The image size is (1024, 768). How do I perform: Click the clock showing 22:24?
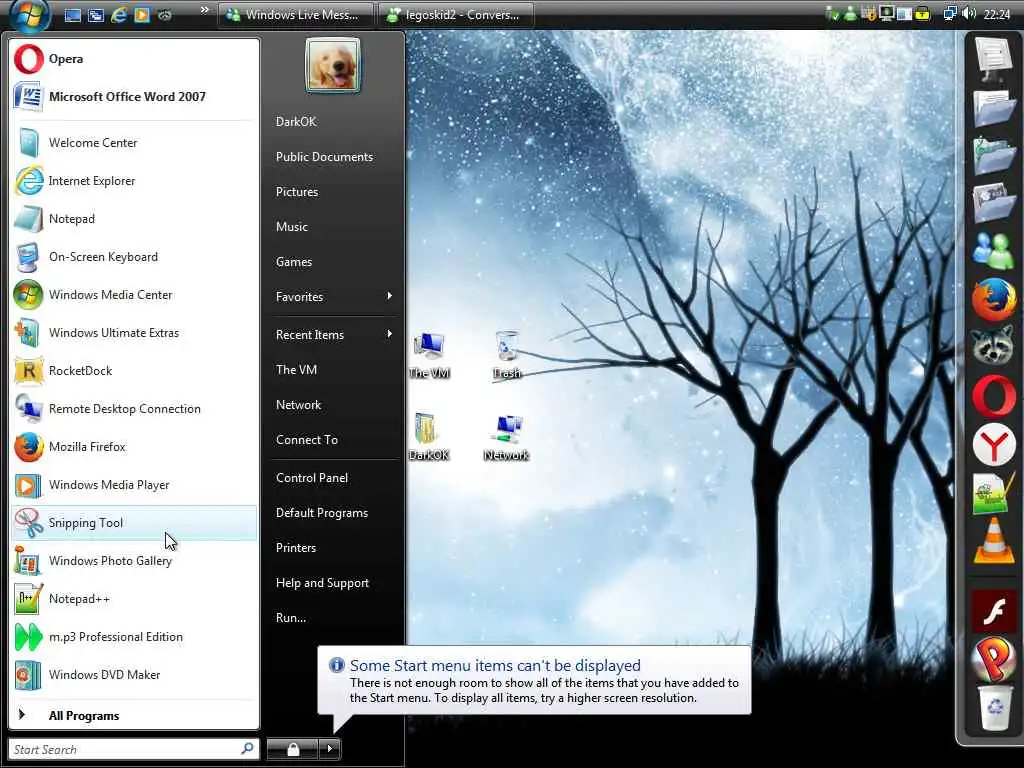[997, 14]
